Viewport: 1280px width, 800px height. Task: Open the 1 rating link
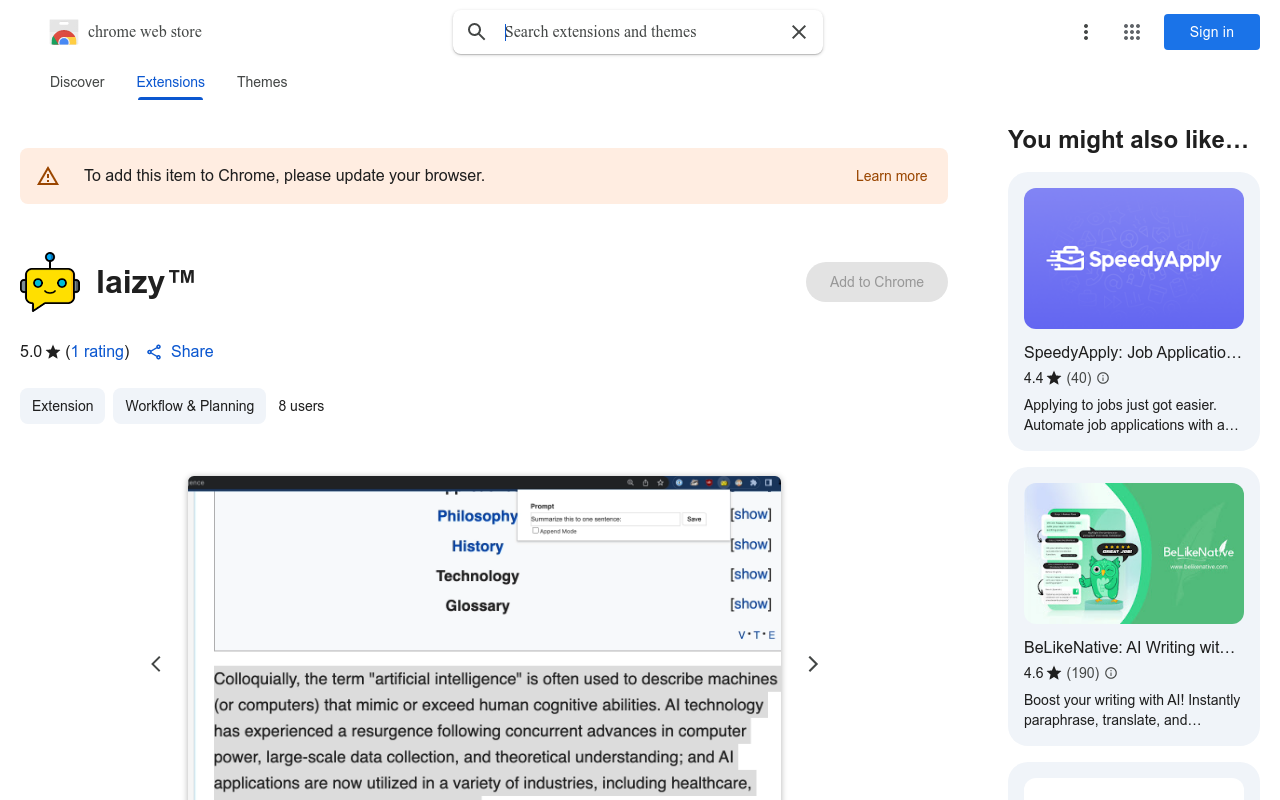[97, 351]
